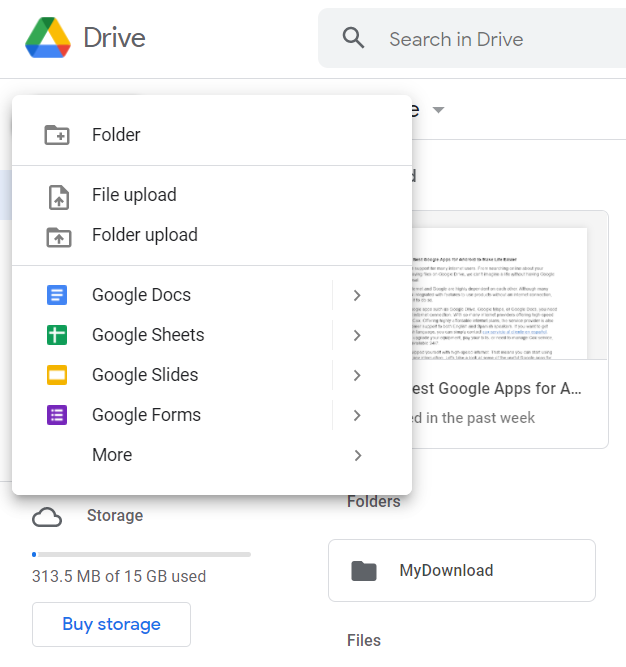
Task: Expand the Google Sheets submenu arrow
Action: tap(357, 335)
